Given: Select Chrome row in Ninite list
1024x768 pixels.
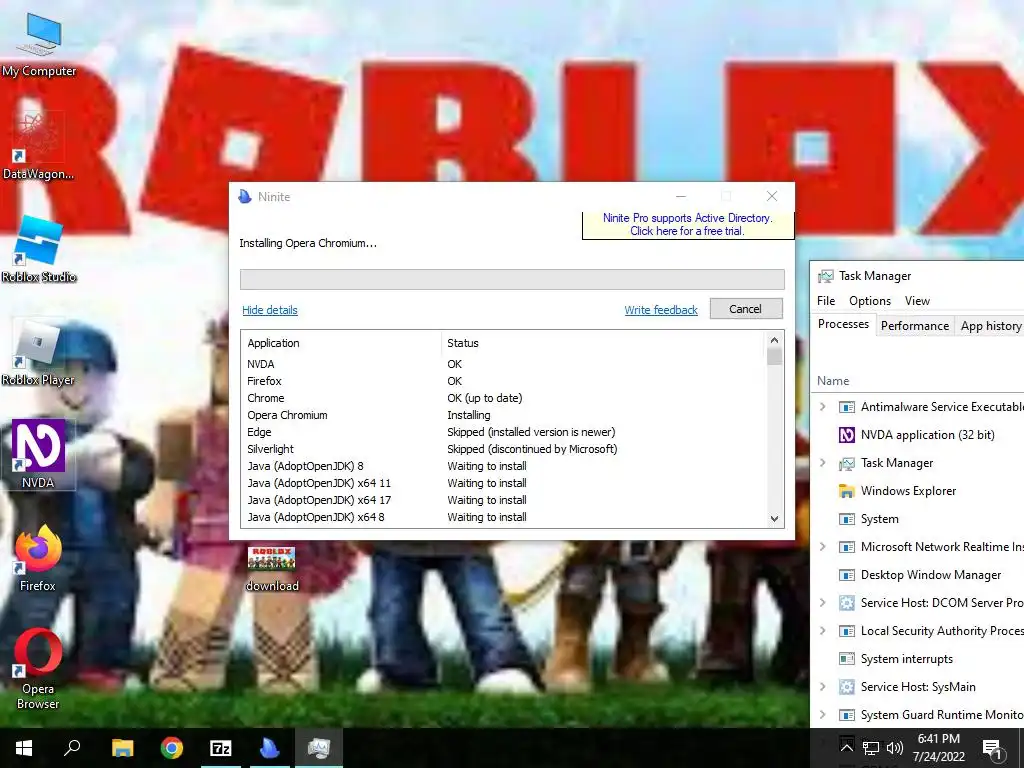Looking at the screenshot, I should coord(503,398).
